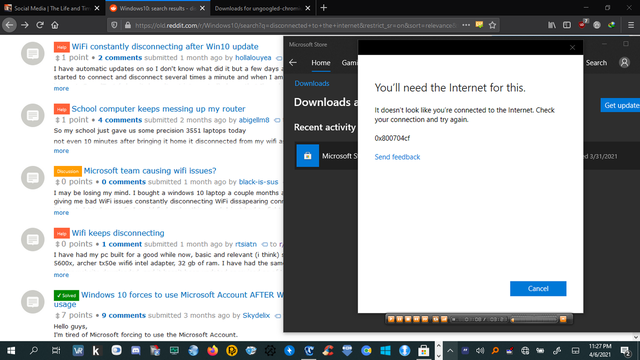Click the Firefox forward arrow
The width and height of the screenshot is (640, 360).
tap(25, 25)
